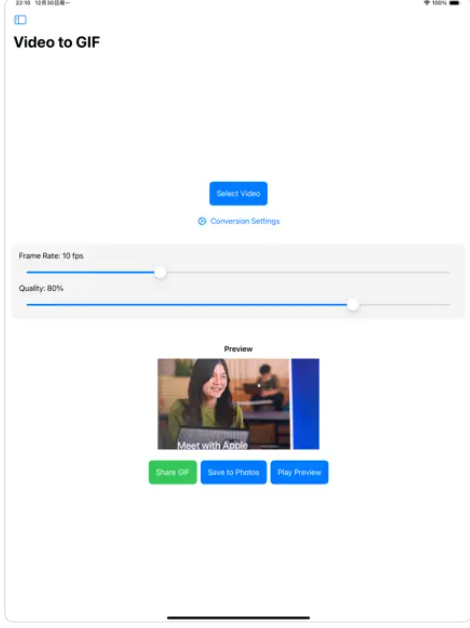Click the Frame Rate slider handle
This screenshot has height=628, width=470.
[x=160, y=272]
